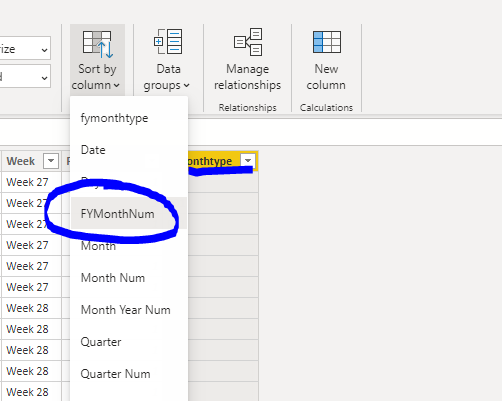Click the first Week 27 cell
The width and height of the screenshot is (502, 401).
pos(31,182)
